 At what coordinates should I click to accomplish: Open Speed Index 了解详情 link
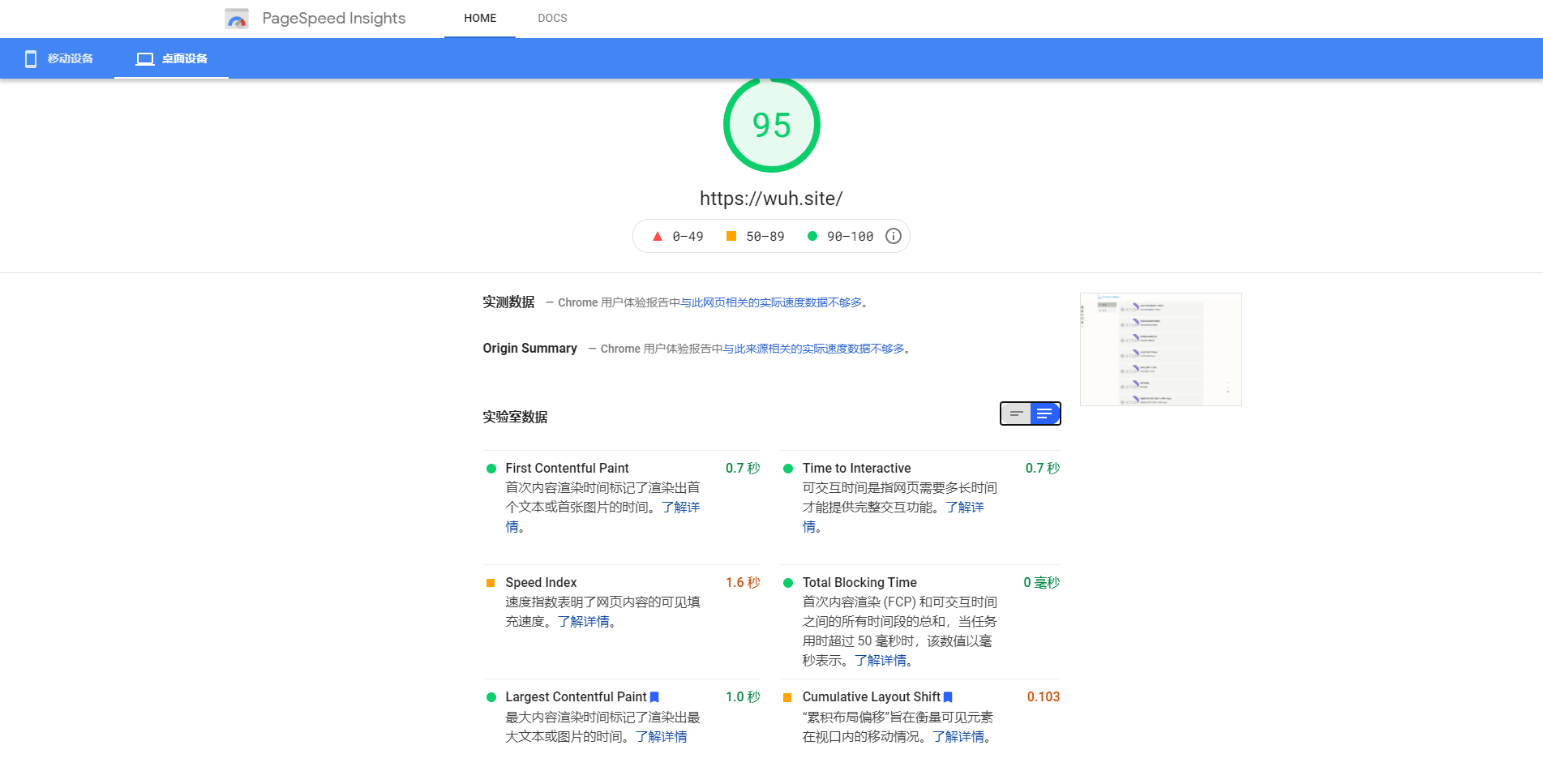coord(583,622)
